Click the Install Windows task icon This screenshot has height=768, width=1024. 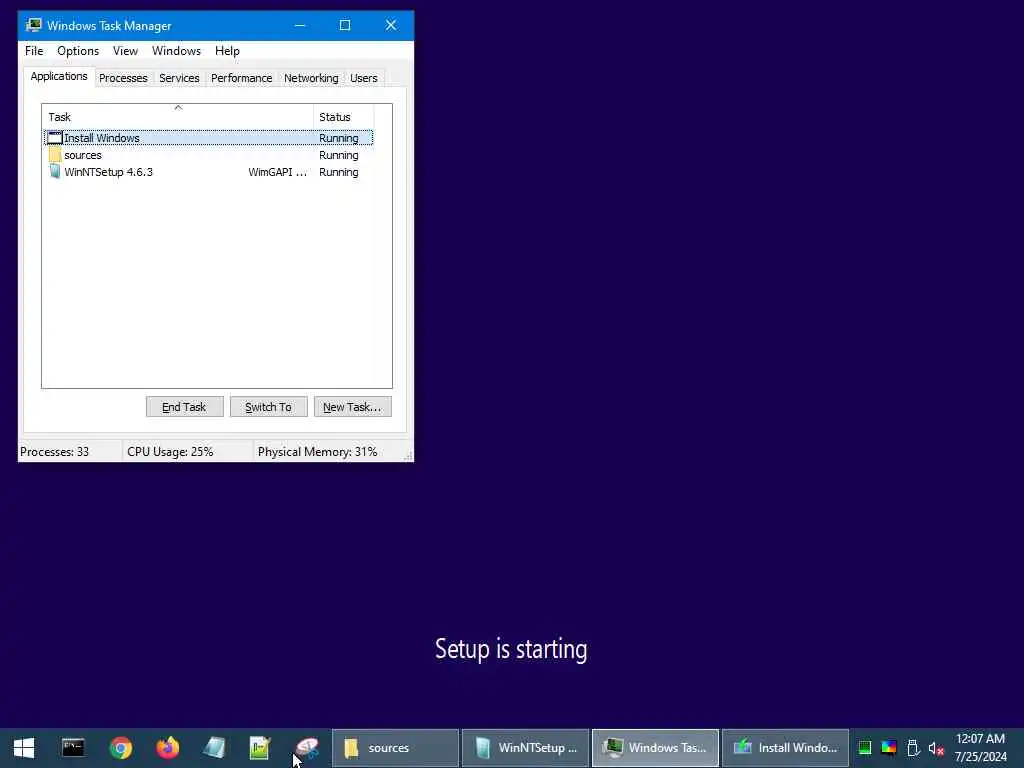pos(55,138)
